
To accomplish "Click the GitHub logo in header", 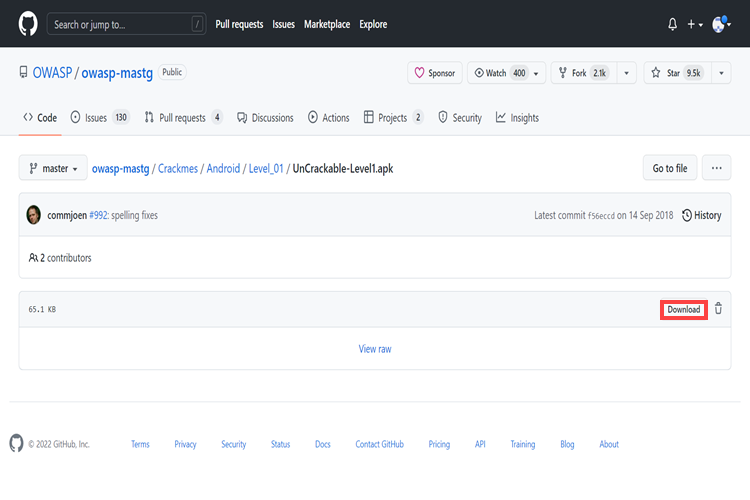I will (28, 24).
